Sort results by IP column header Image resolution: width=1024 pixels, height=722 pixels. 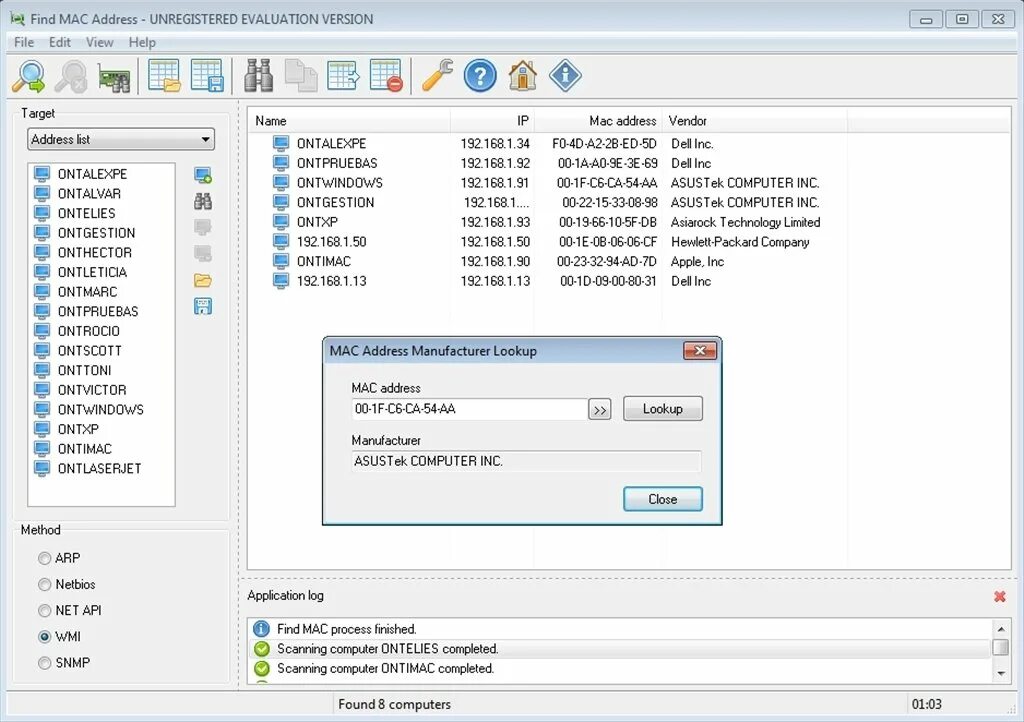[x=492, y=121]
